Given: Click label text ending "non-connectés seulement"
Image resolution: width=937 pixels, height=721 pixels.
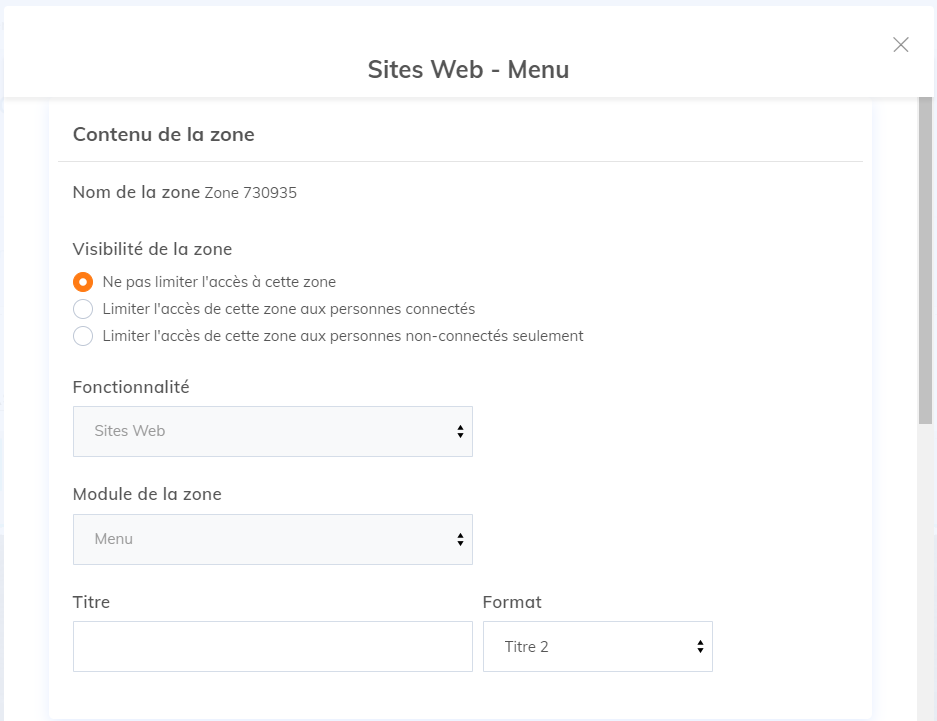Looking at the screenshot, I should (342, 336).
